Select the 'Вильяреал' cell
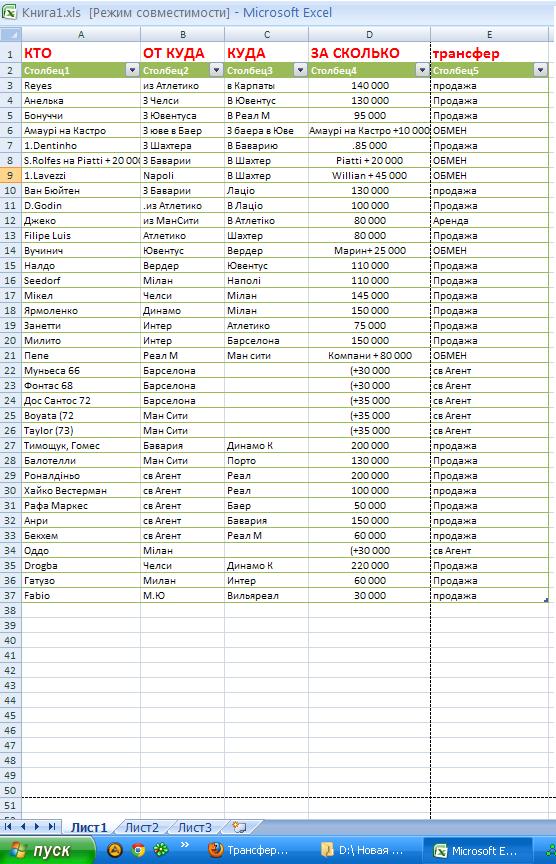556x864 pixels. coord(267,595)
